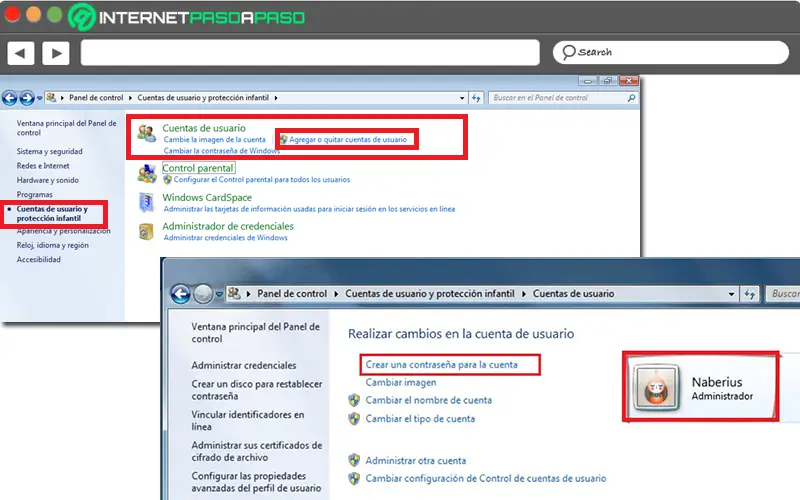Open Ventana principal del Panel de control, rear window
The width and height of the screenshot is (800, 500).
[x=66, y=128]
